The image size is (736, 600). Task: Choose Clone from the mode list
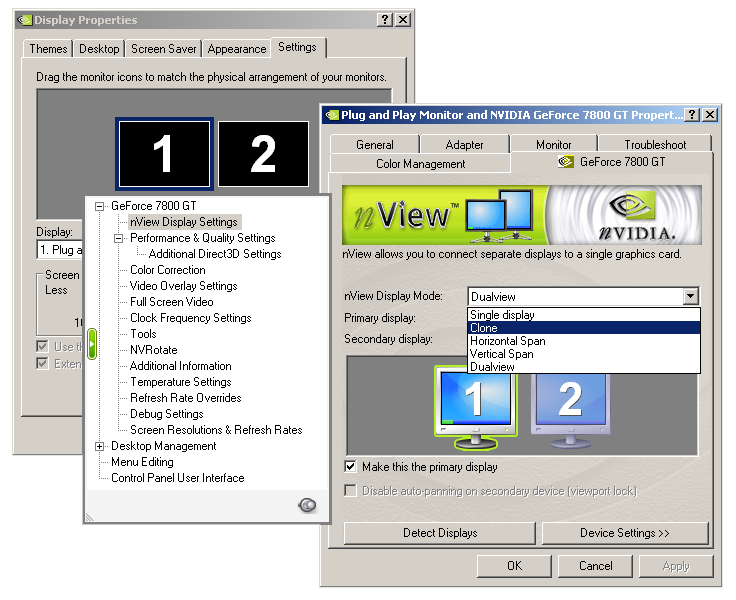pos(584,328)
